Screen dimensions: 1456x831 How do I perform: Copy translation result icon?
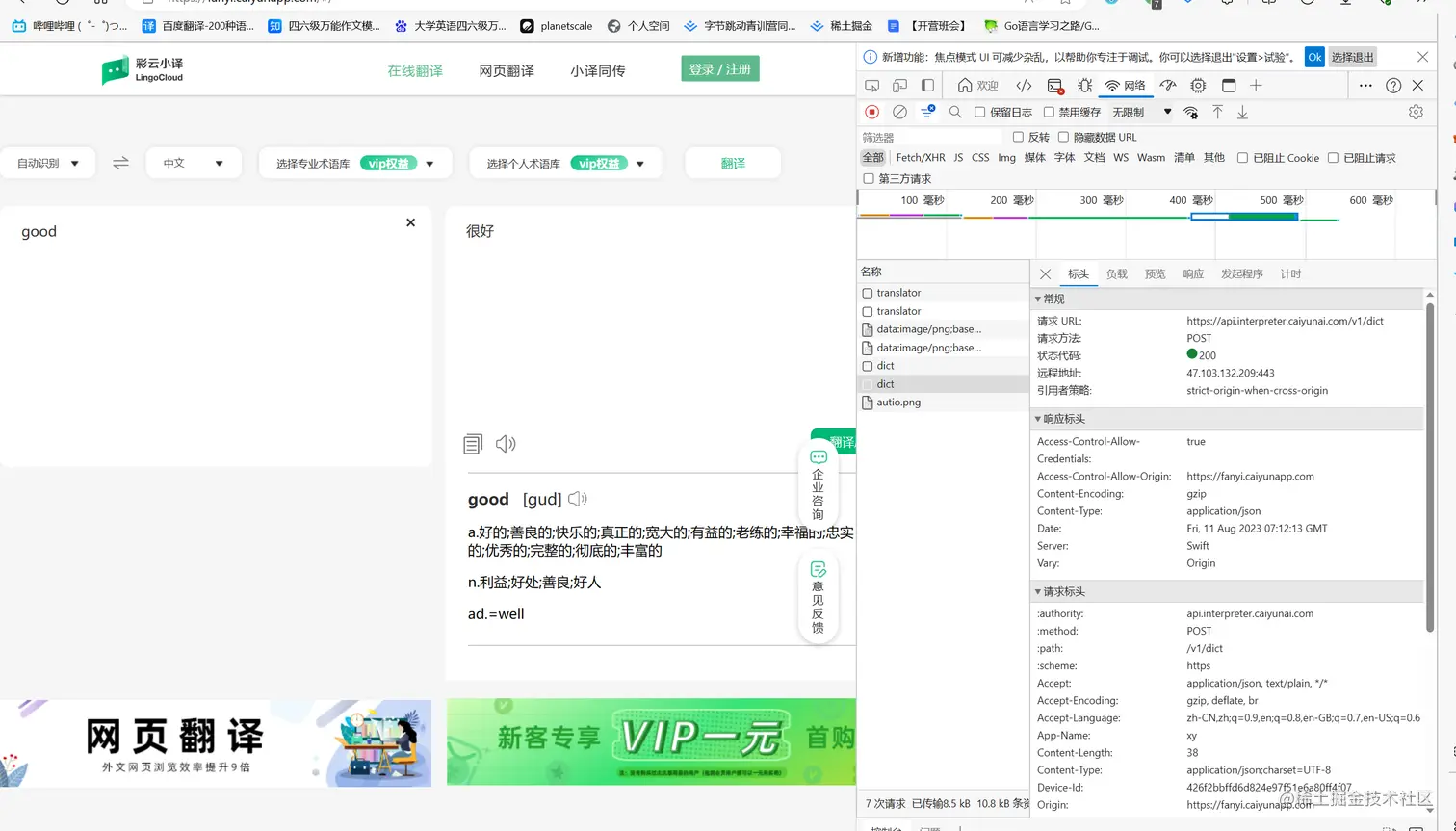tap(473, 444)
